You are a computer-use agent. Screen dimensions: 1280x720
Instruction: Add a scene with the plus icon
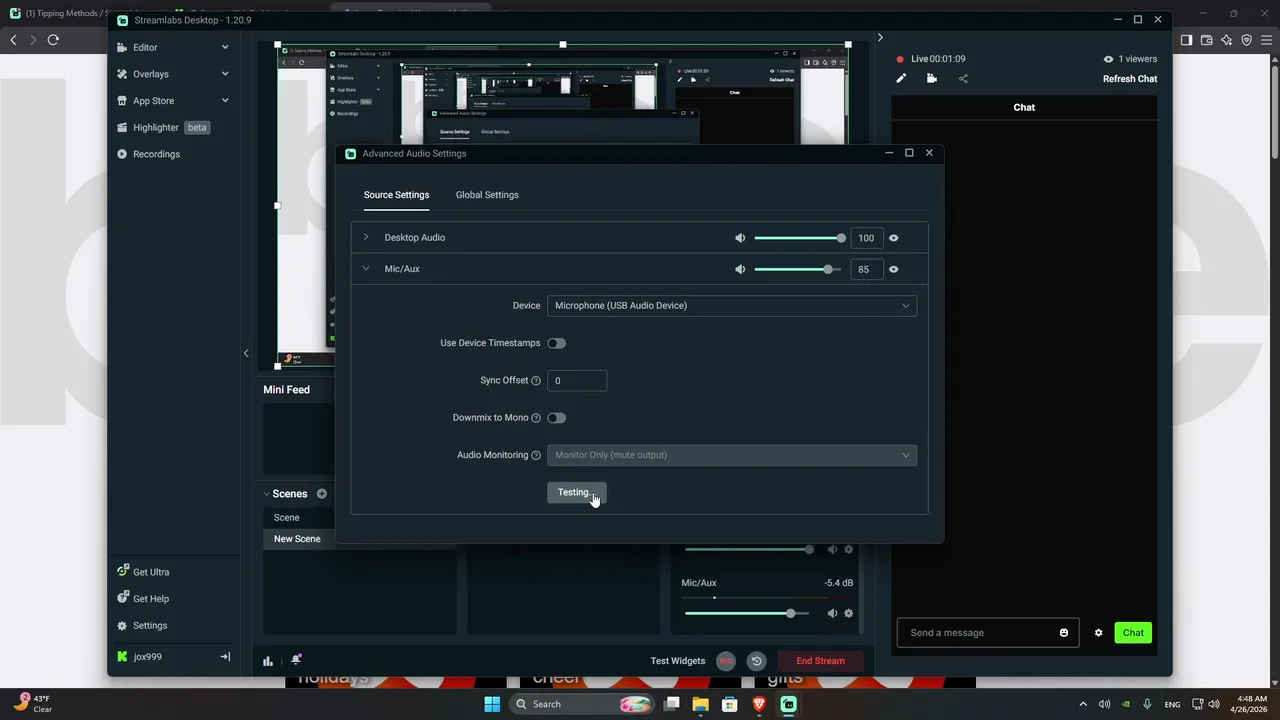[x=322, y=494]
